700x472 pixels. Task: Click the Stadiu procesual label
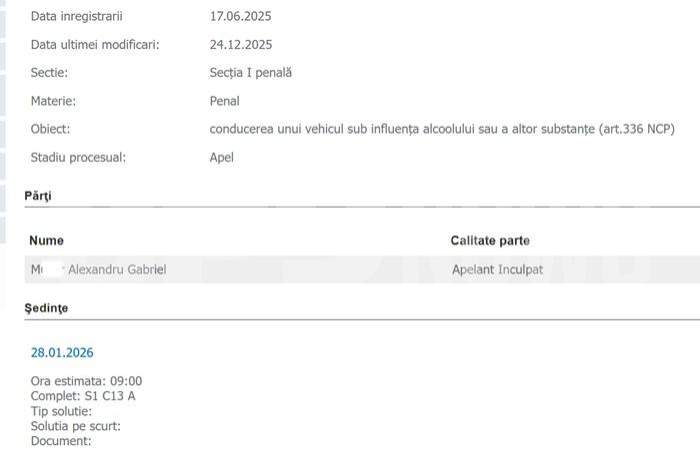coord(79,157)
